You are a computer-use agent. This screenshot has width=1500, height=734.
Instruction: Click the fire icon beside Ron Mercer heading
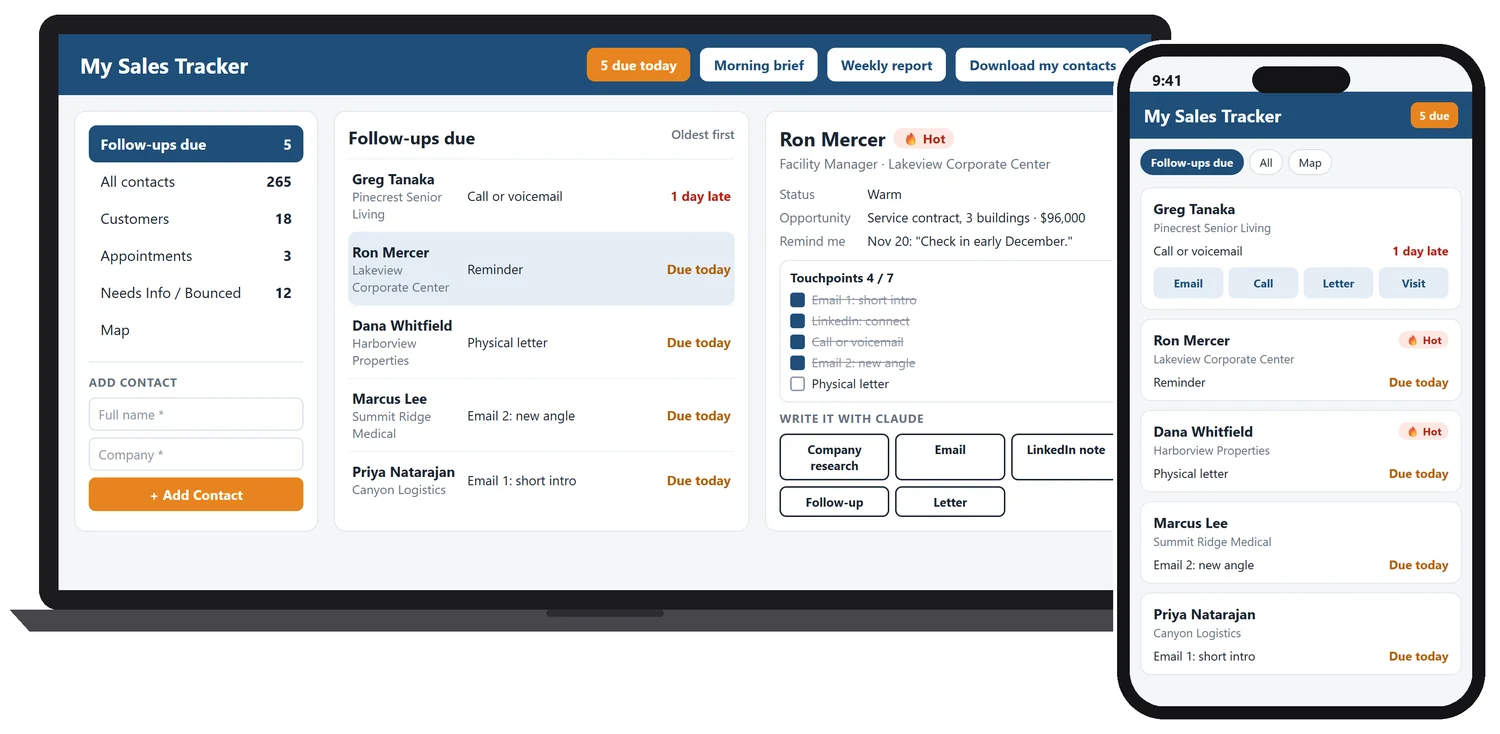click(x=910, y=139)
